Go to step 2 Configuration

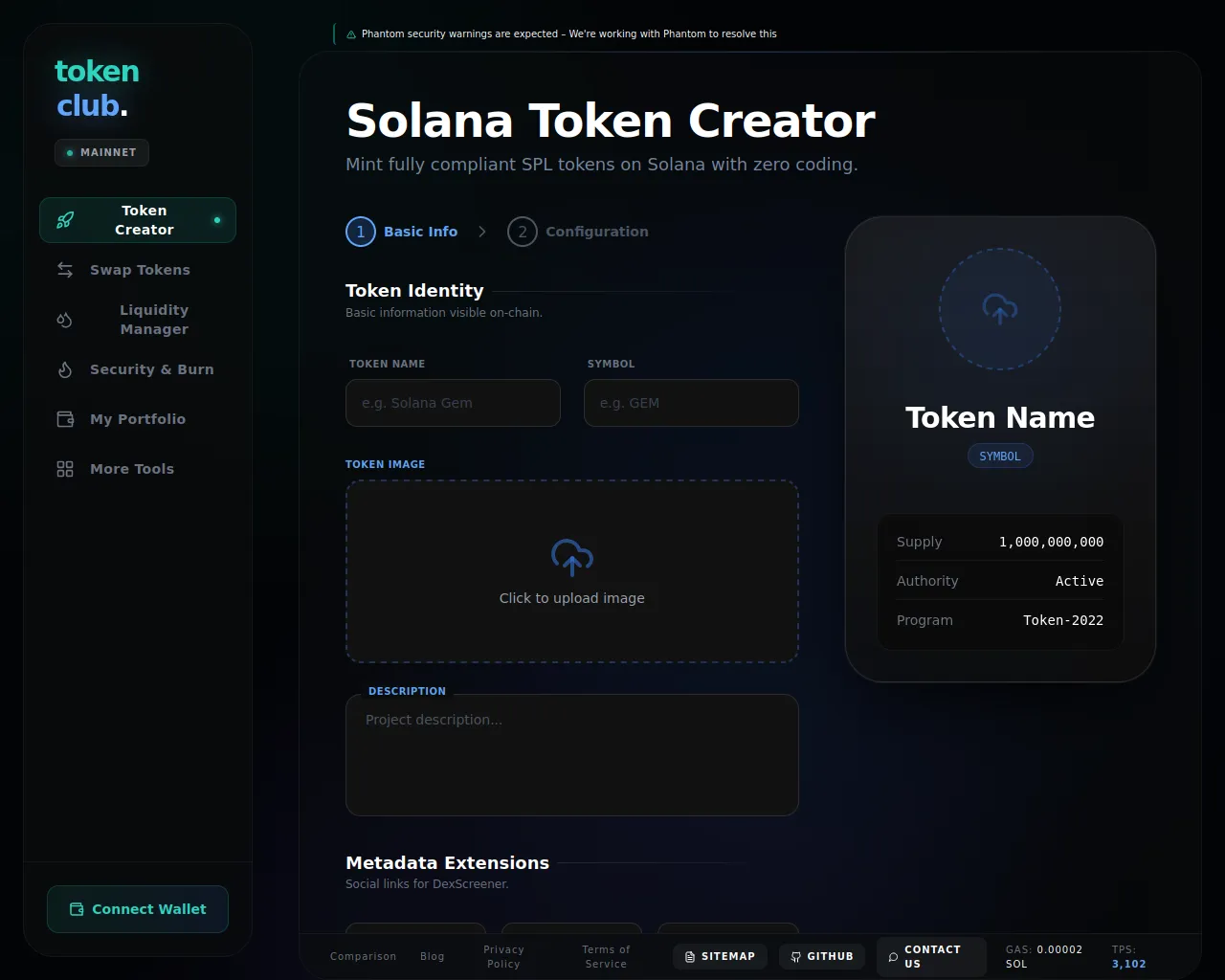tap(578, 232)
